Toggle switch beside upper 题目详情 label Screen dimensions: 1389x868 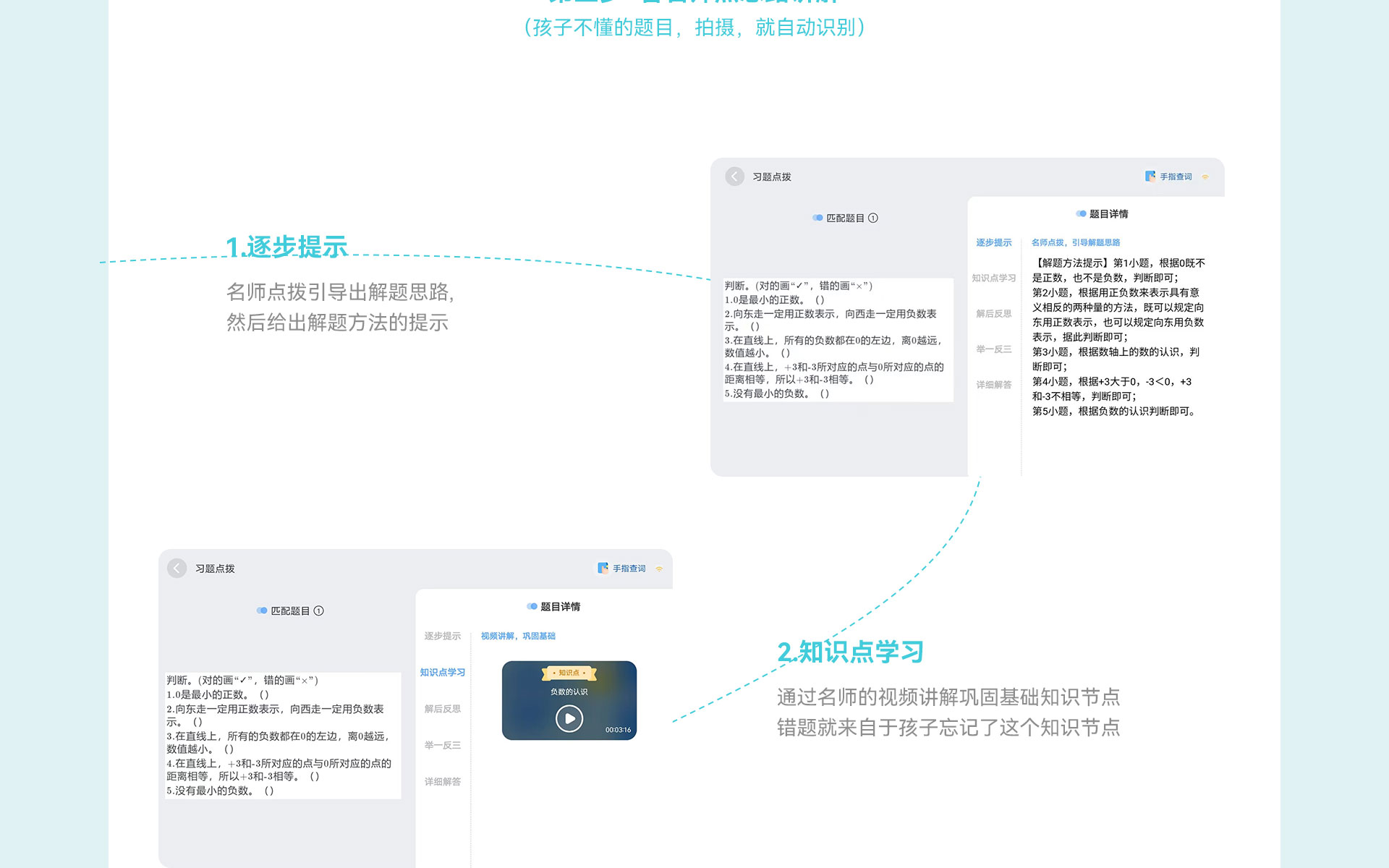[x=1081, y=213]
